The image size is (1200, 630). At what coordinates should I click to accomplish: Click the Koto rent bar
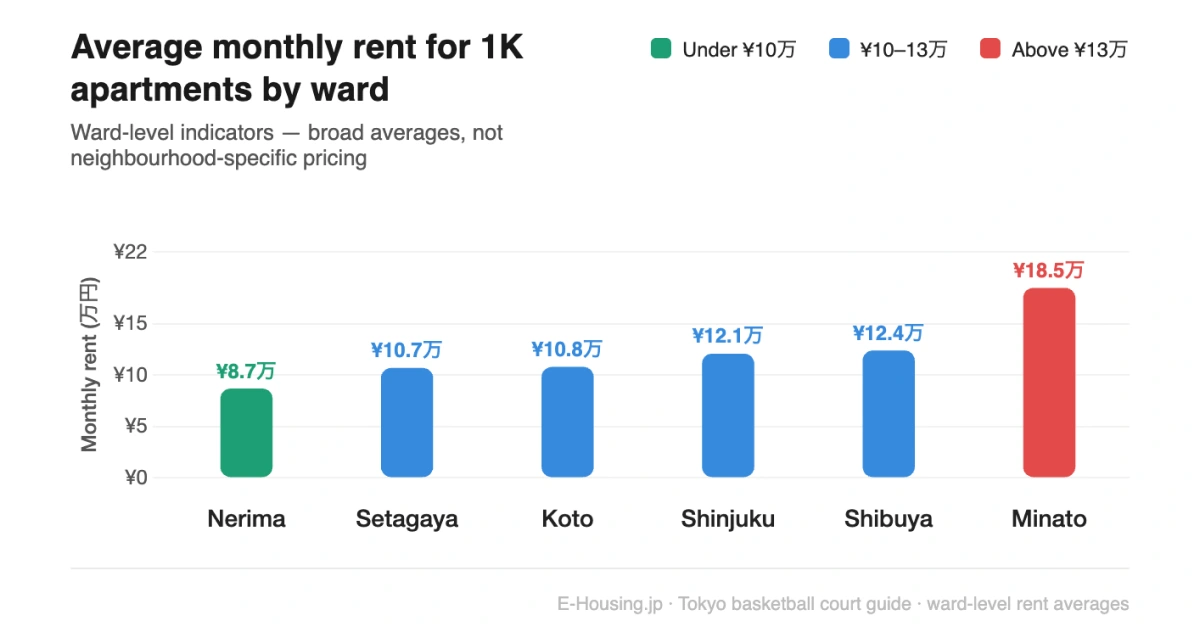pyautogui.click(x=567, y=422)
